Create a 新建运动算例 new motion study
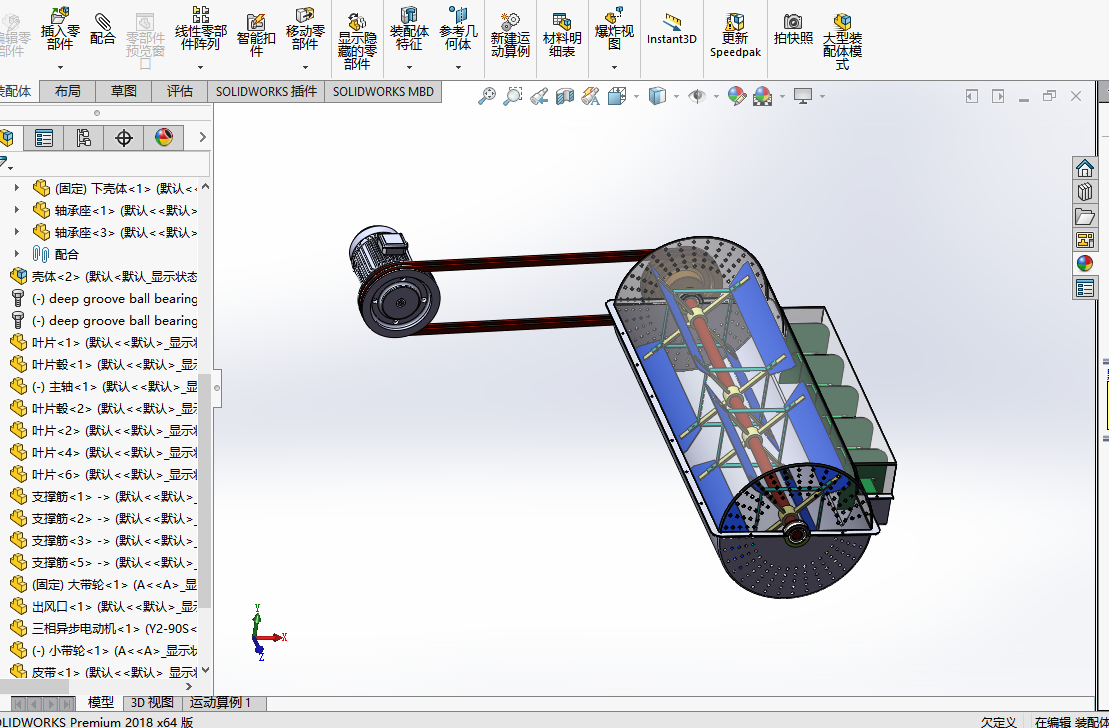The image size is (1109, 728). coord(510,35)
